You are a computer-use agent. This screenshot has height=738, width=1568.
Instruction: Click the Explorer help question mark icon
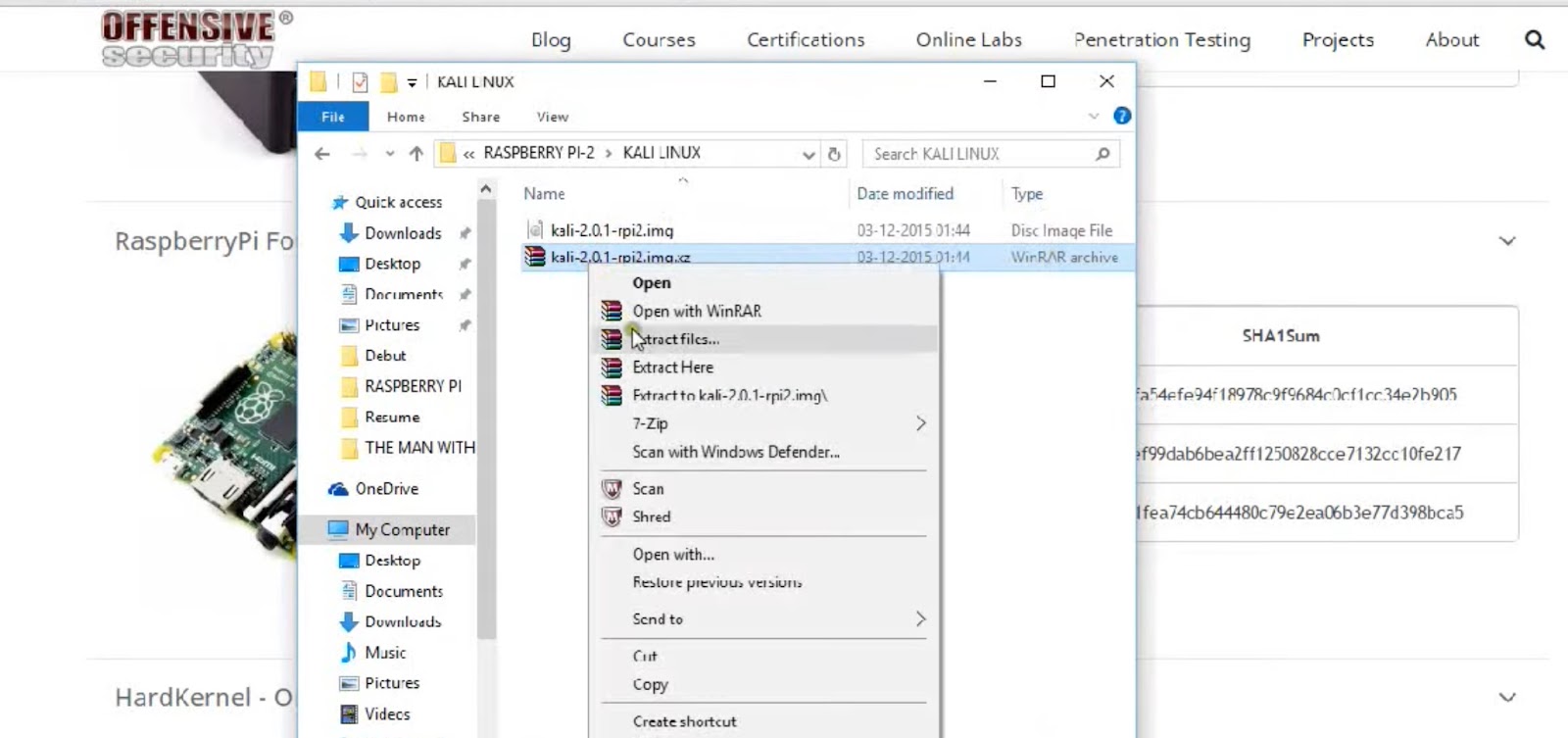pyautogui.click(x=1122, y=116)
